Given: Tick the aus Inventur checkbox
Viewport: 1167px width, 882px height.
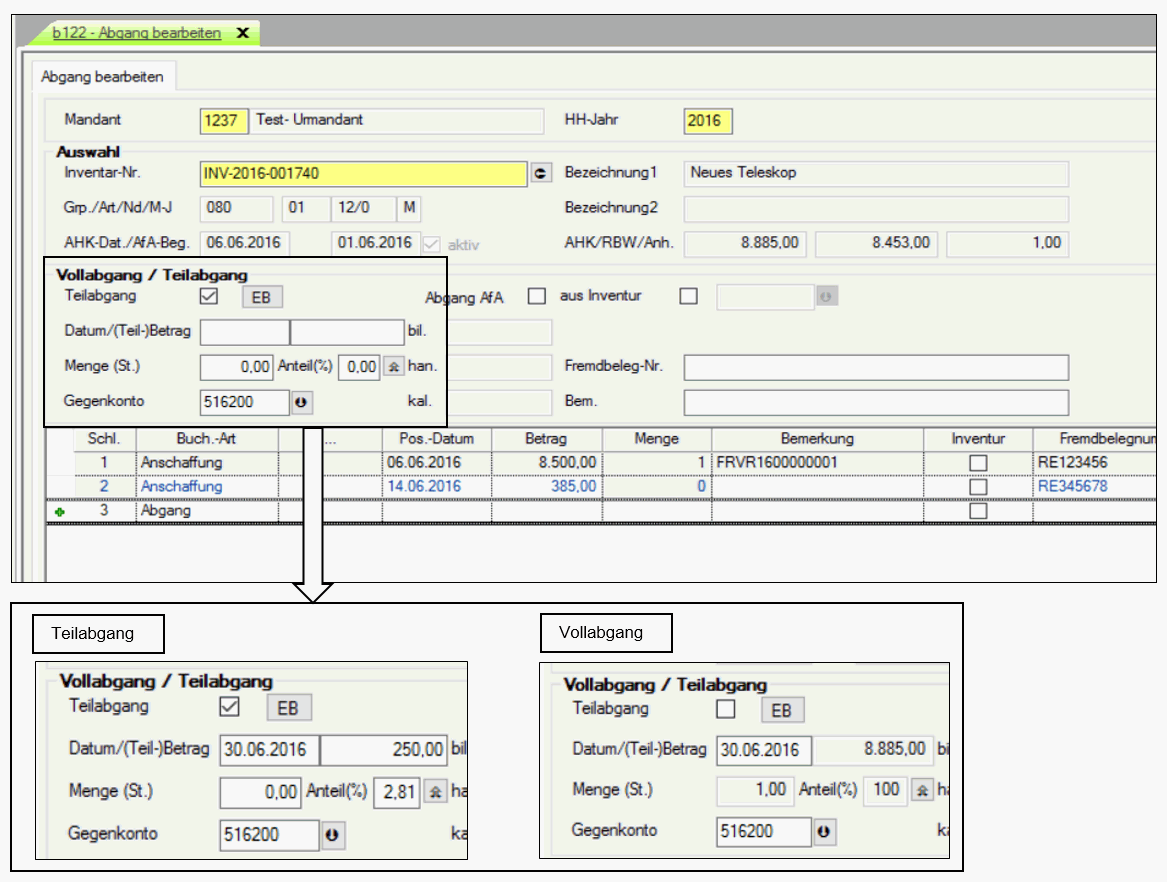Looking at the screenshot, I should click(688, 296).
